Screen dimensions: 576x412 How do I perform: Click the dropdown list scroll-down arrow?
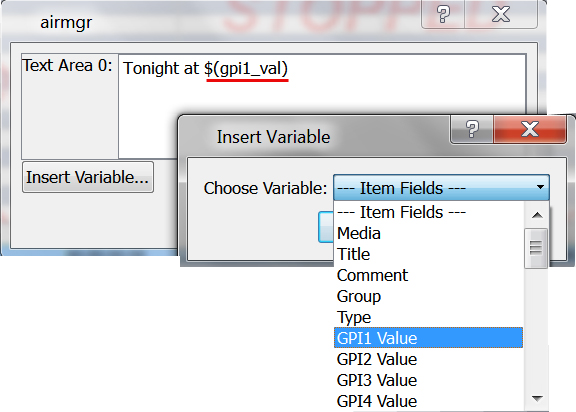pyautogui.click(x=537, y=398)
